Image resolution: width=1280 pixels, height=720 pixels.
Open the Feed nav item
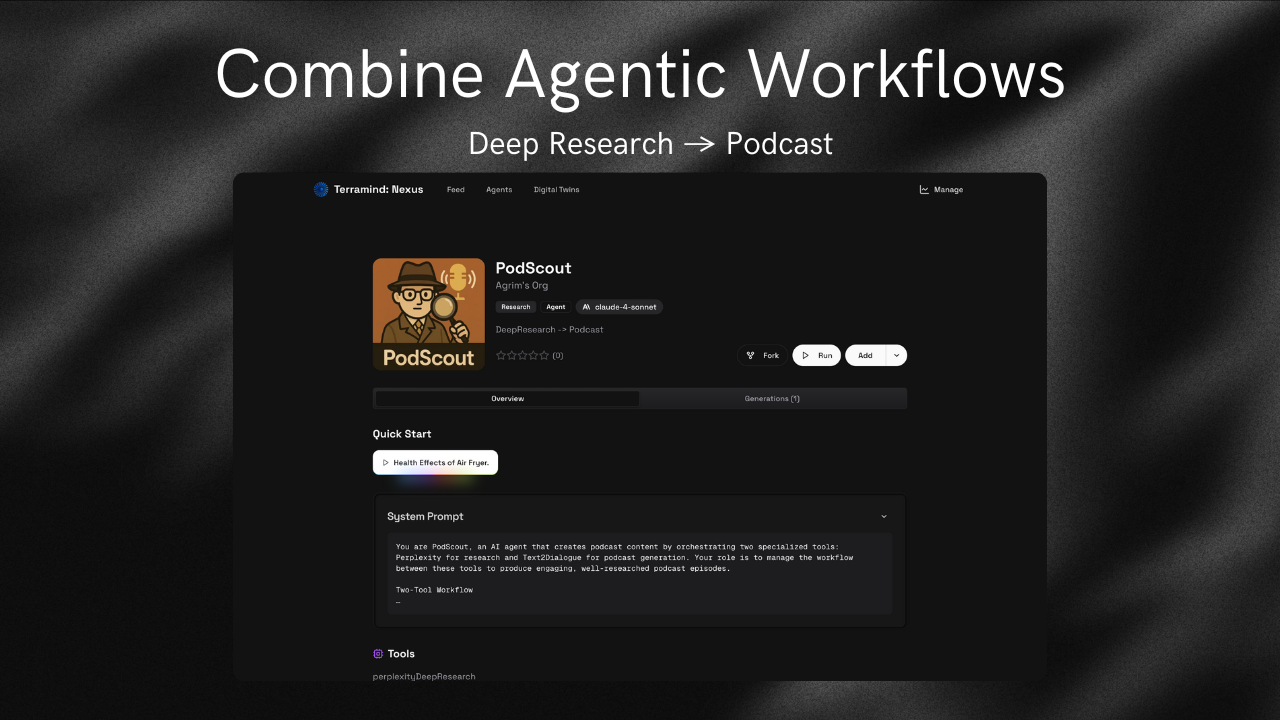point(456,189)
